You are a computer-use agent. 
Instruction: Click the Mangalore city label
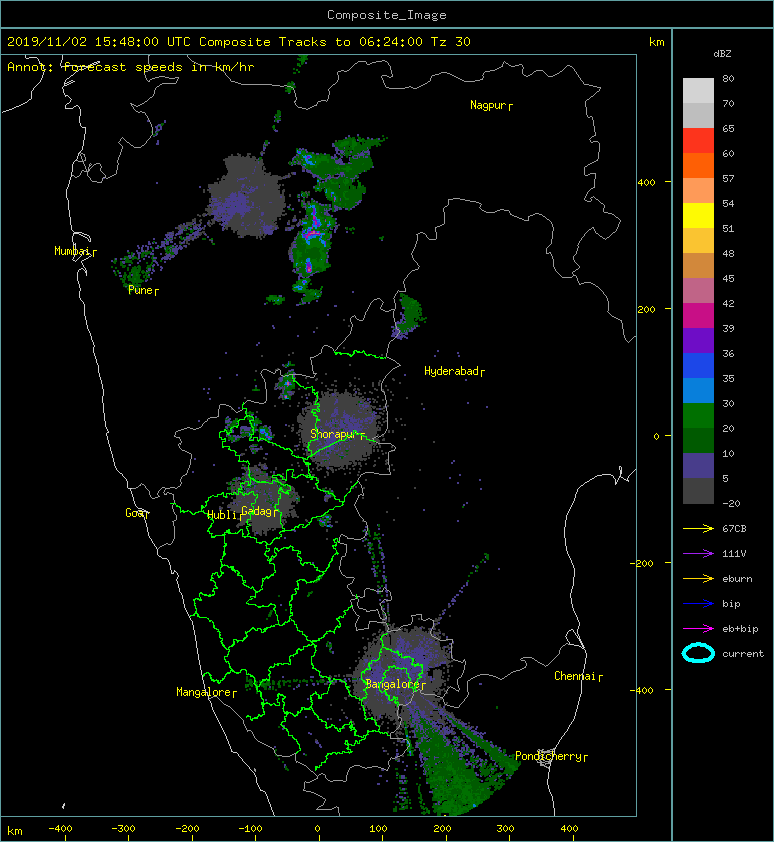(x=204, y=692)
